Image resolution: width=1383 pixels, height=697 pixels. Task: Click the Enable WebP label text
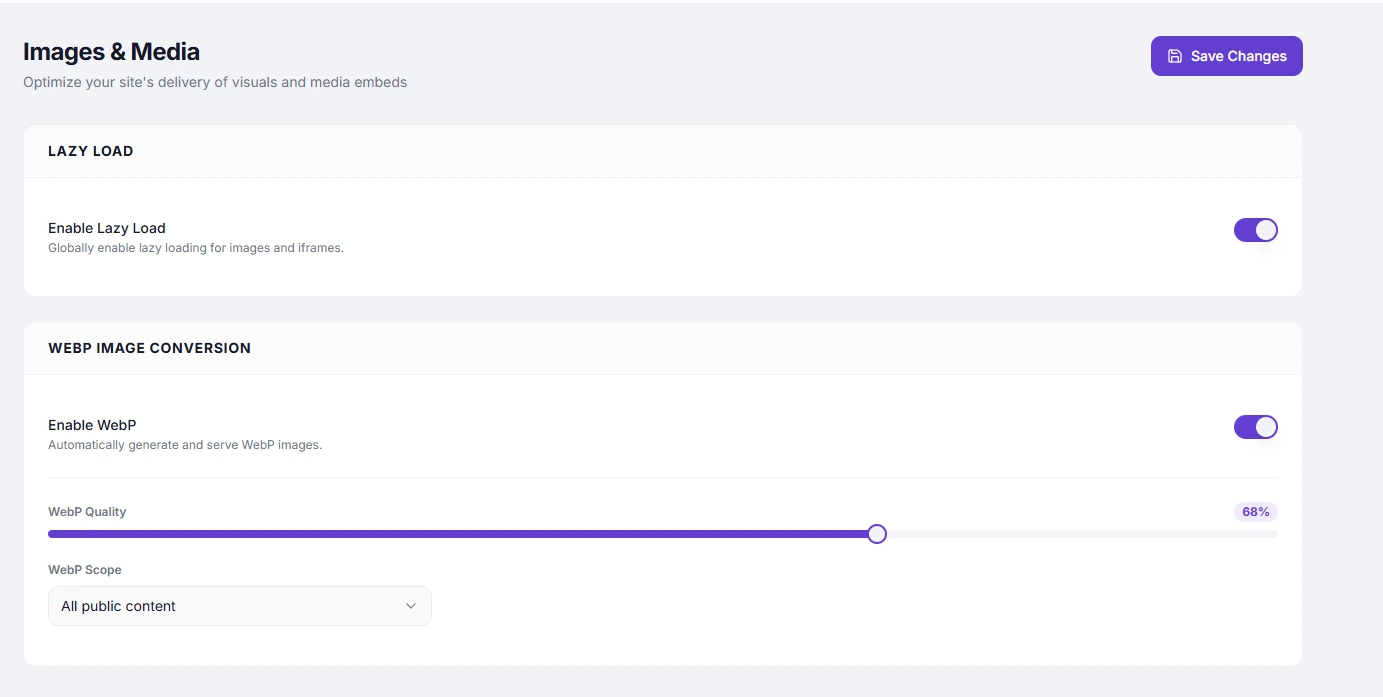click(92, 425)
